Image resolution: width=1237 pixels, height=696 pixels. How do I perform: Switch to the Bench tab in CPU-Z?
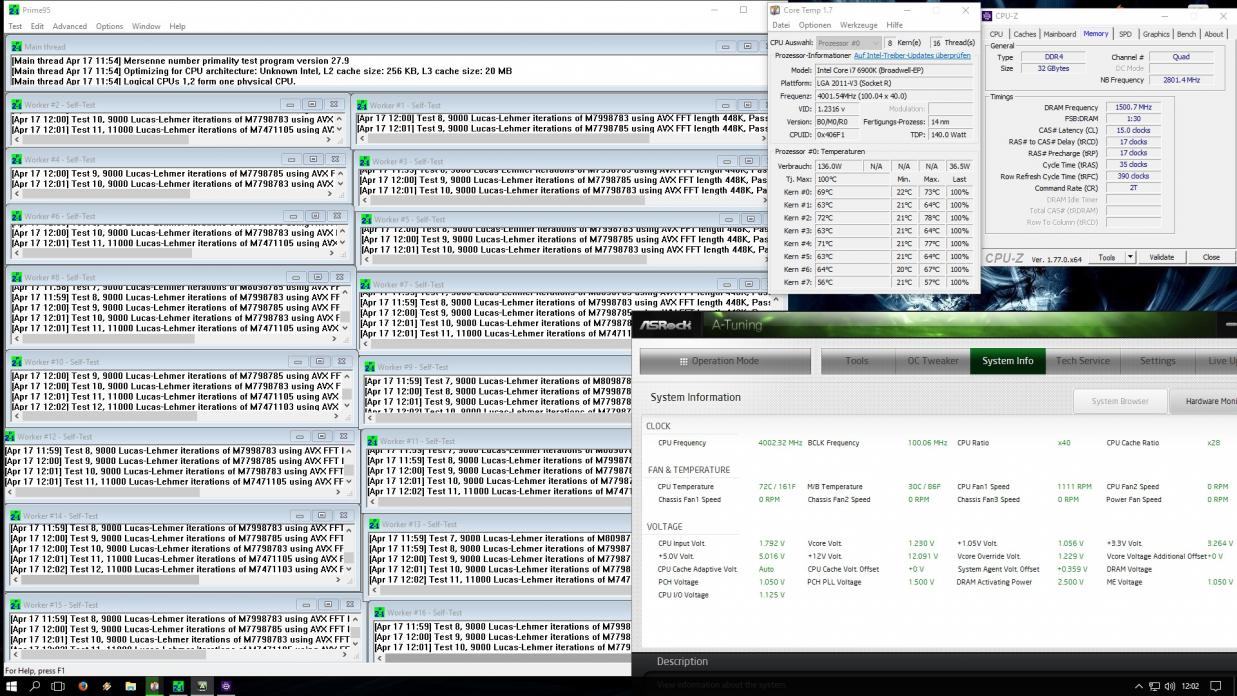(1186, 34)
